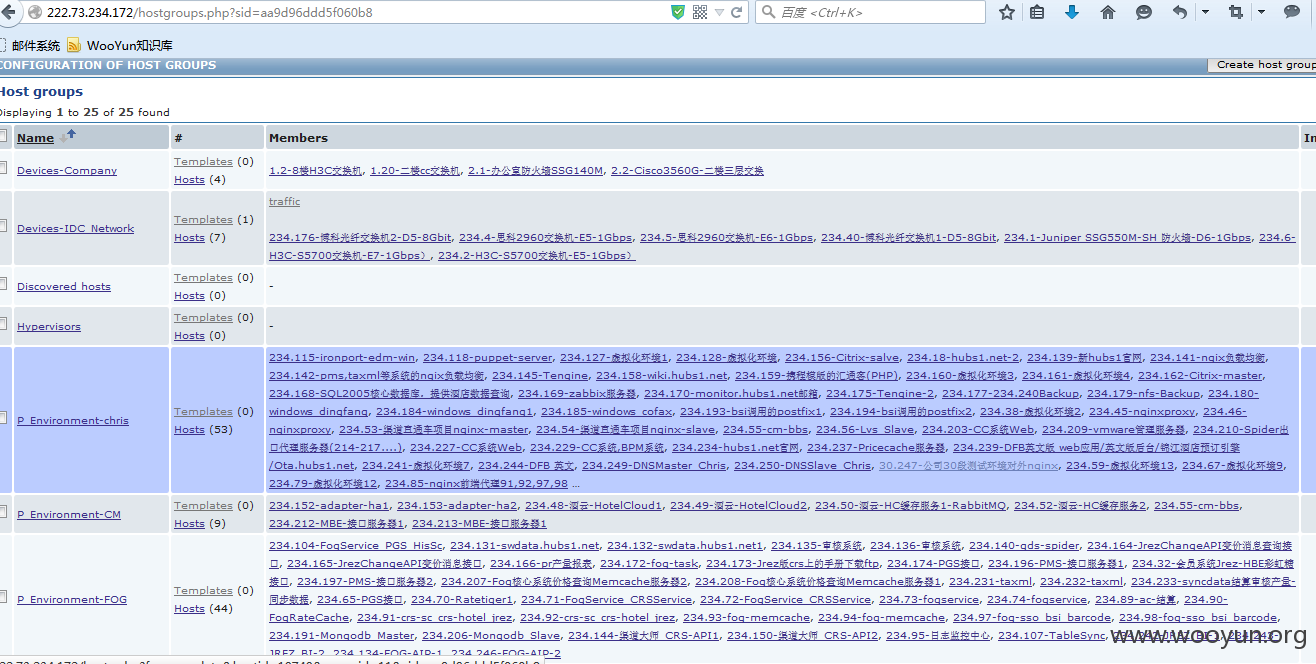
Task: Bookmark this page with the star icon
Action: point(1007,12)
